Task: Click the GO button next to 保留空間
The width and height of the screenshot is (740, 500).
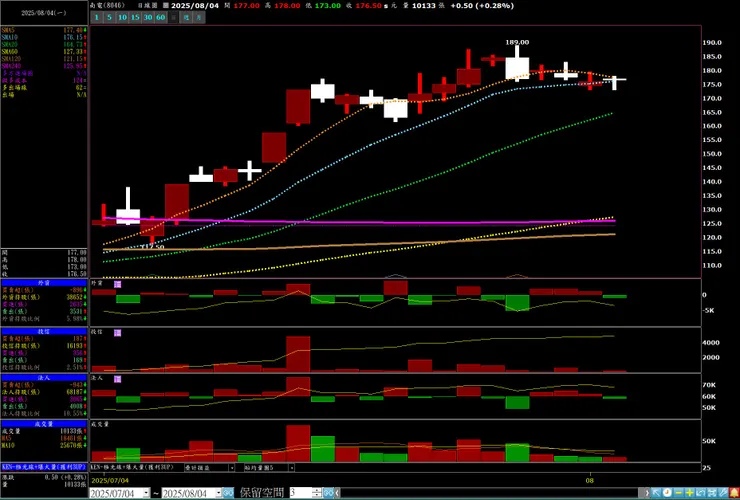Action: coord(328,493)
